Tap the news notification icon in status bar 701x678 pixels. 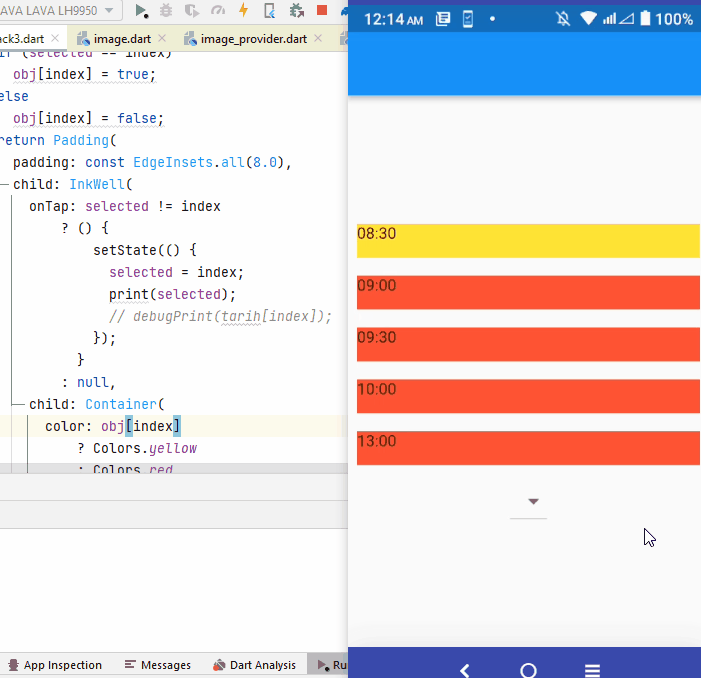tap(443, 19)
